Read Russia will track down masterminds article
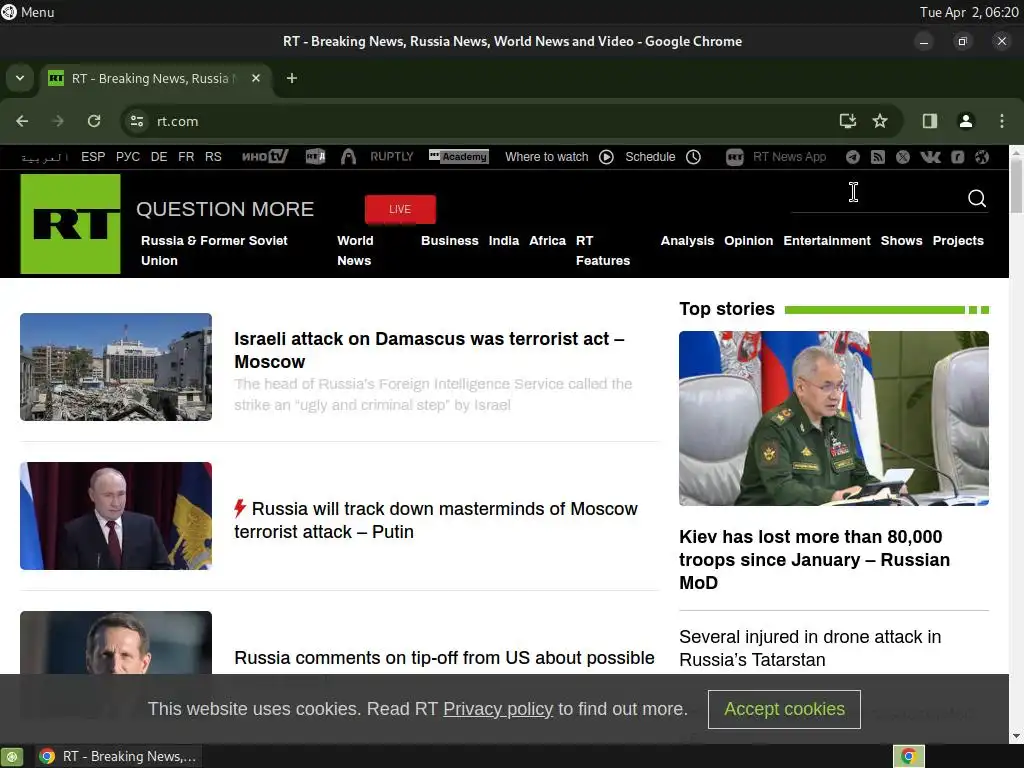This screenshot has height=768, width=1024. pos(436,520)
